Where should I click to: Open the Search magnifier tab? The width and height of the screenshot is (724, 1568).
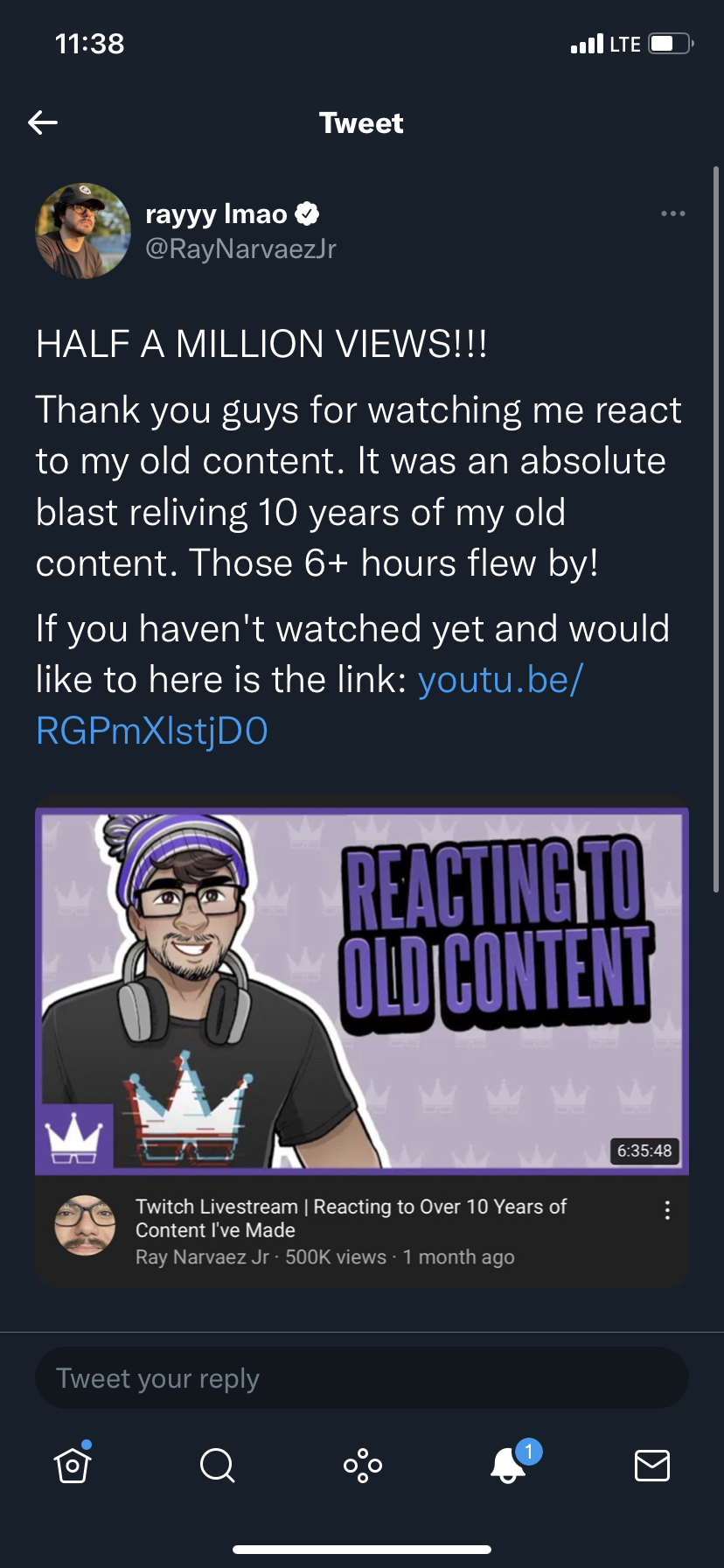coord(217,1465)
